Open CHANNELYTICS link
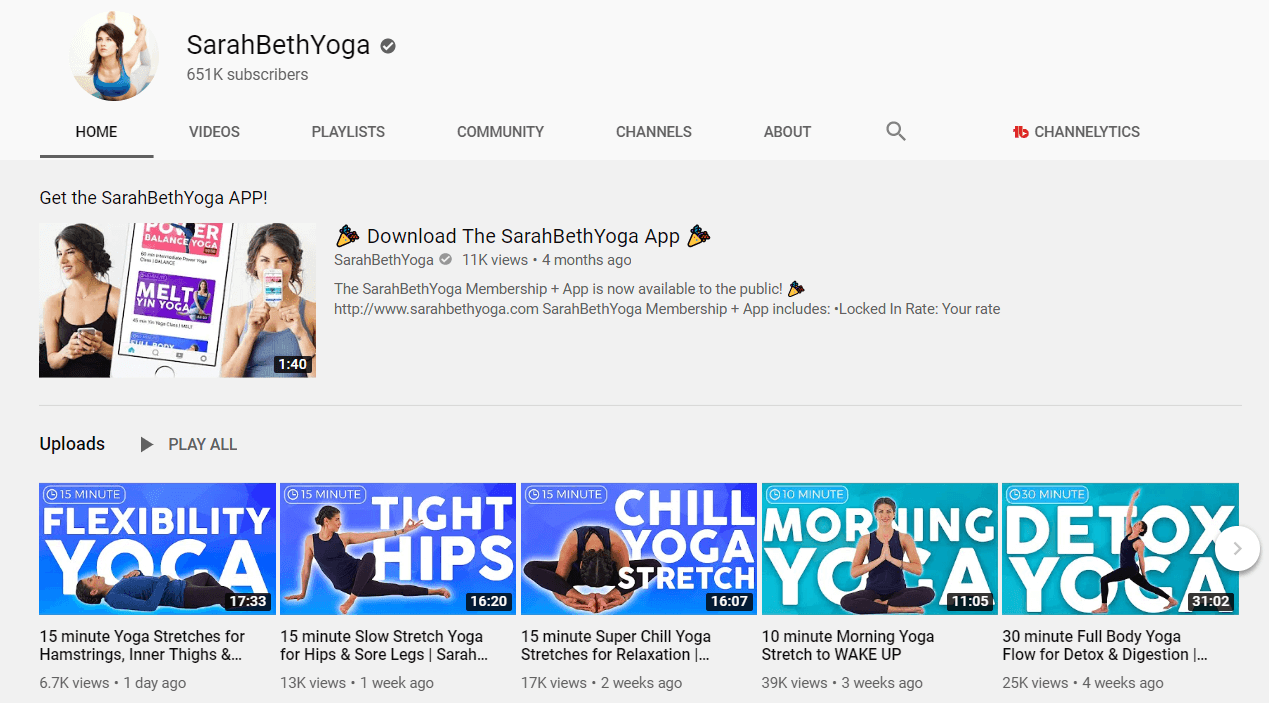The width and height of the screenshot is (1269, 703). [1087, 132]
